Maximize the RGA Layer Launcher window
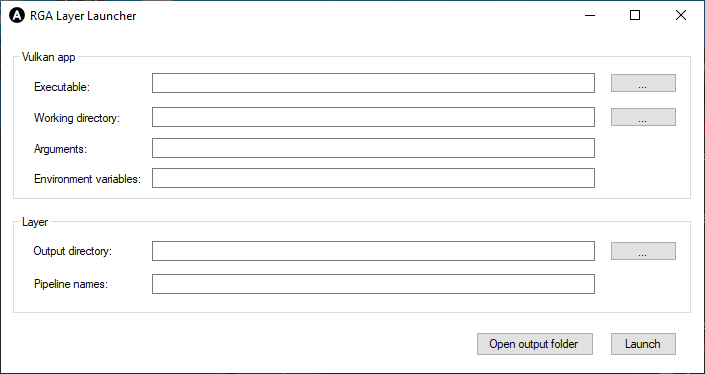 pos(635,15)
